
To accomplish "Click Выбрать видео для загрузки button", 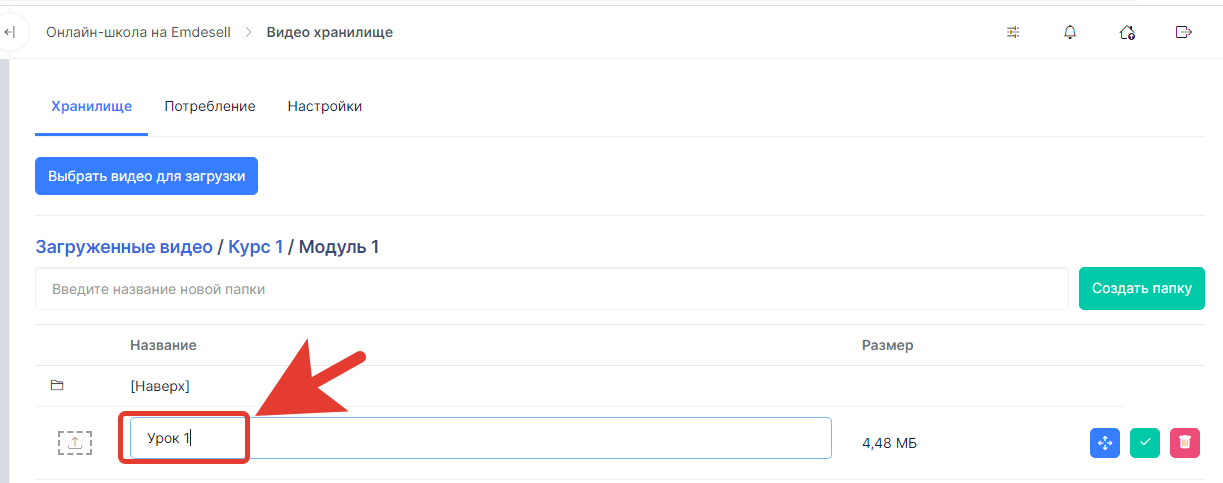I will [147, 175].
